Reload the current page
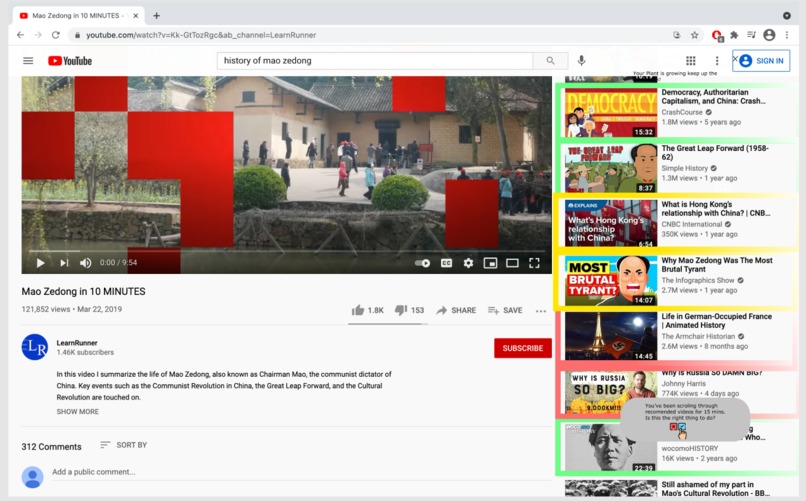Image resolution: width=806 pixels, height=501 pixels. tap(56, 35)
